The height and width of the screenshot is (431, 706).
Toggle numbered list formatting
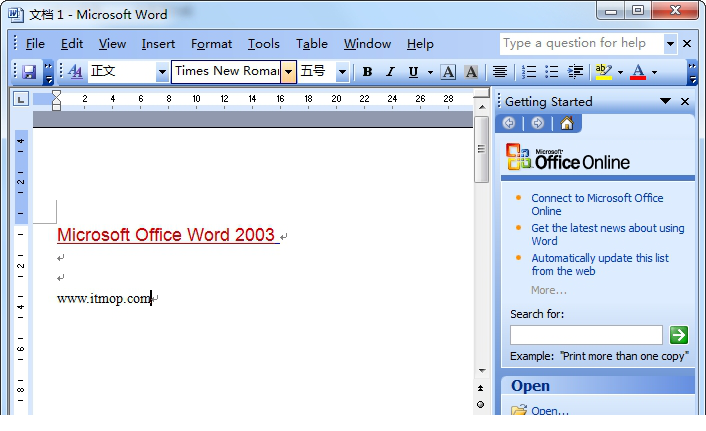pyautogui.click(x=529, y=72)
